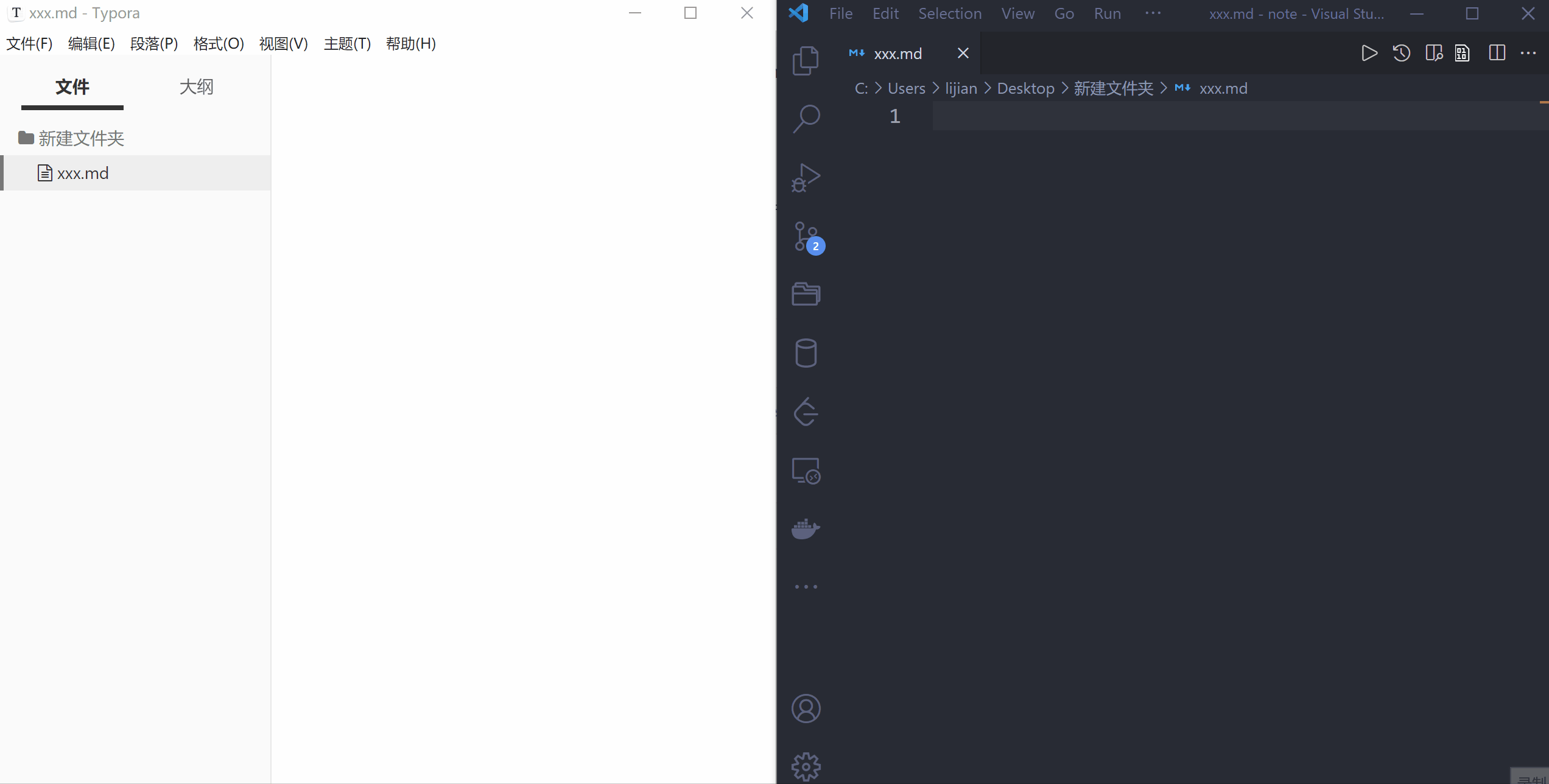The image size is (1549, 784).
Task: Select the Run and Debug icon
Action: tap(806, 177)
